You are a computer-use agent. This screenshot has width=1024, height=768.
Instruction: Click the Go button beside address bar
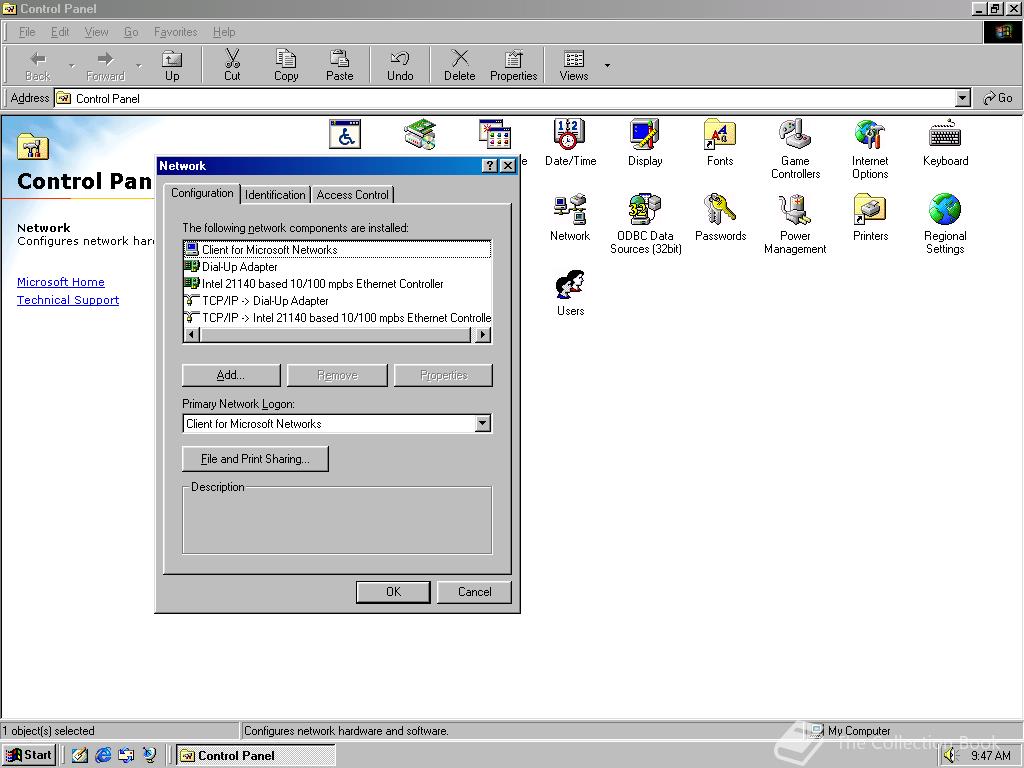click(998, 98)
